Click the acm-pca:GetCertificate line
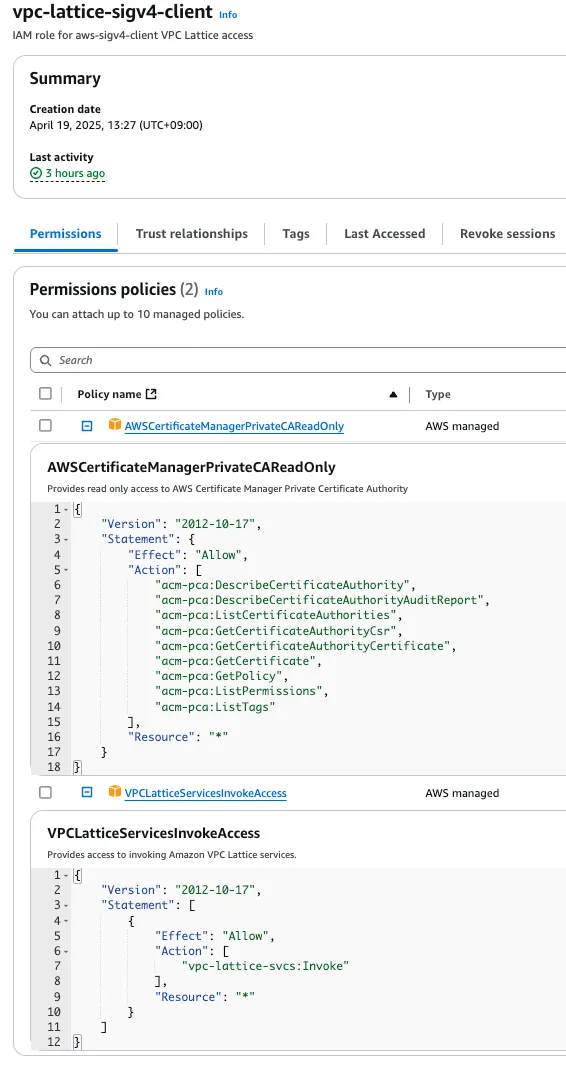The width and height of the screenshot is (566, 1067). pos(239,661)
